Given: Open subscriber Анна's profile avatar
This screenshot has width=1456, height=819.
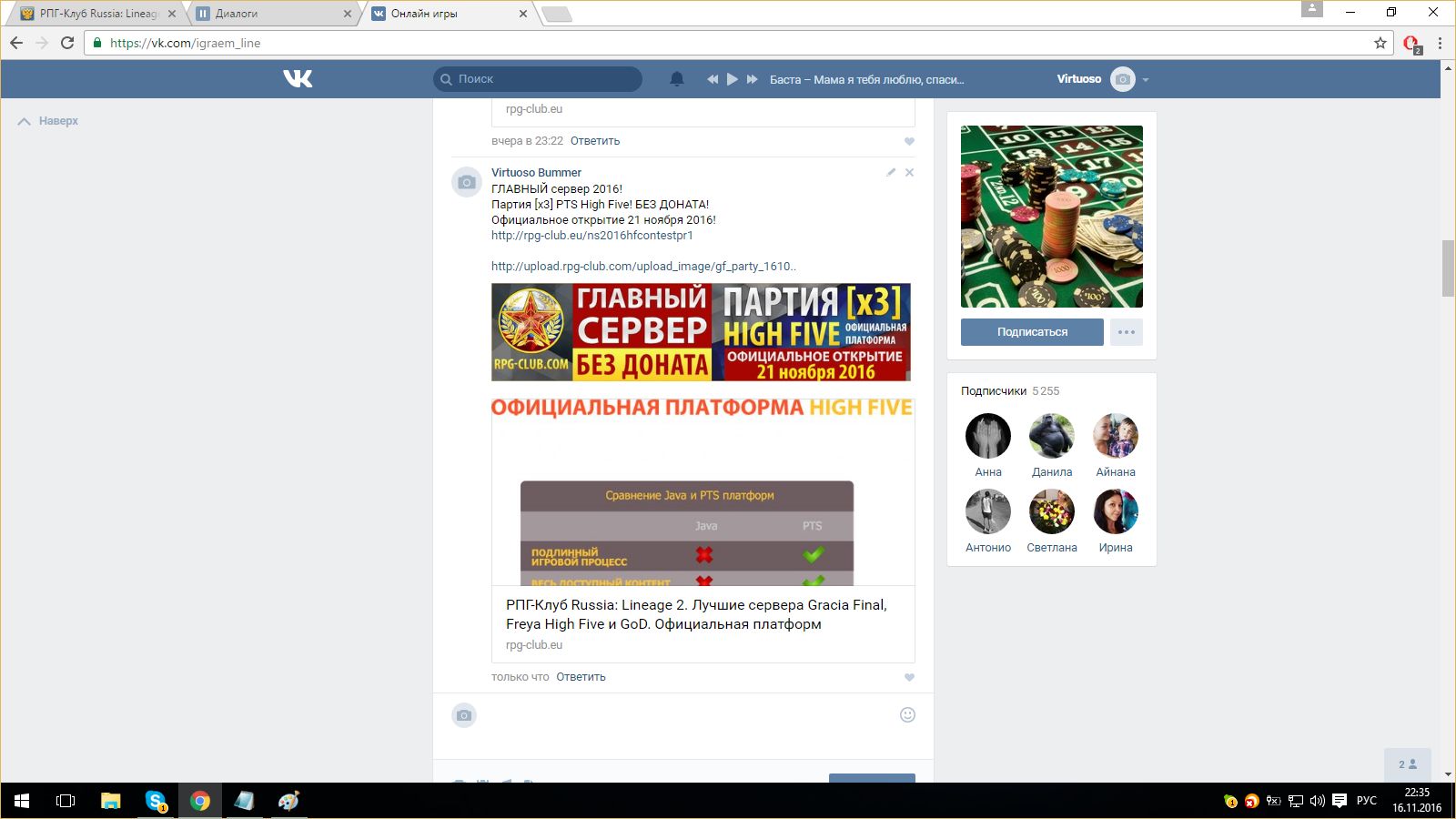Looking at the screenshot, I should pos(988,435).
